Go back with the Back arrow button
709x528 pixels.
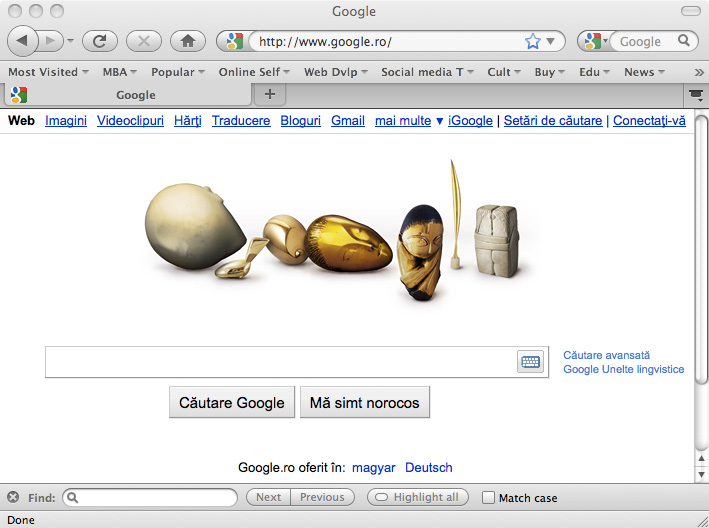click(x=21, y=41)
